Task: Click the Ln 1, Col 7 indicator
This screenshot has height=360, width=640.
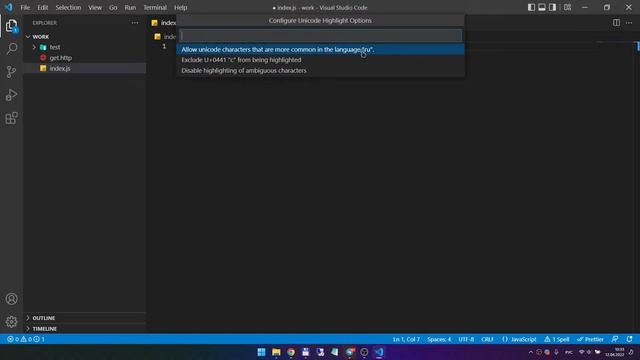Action: 406,339
